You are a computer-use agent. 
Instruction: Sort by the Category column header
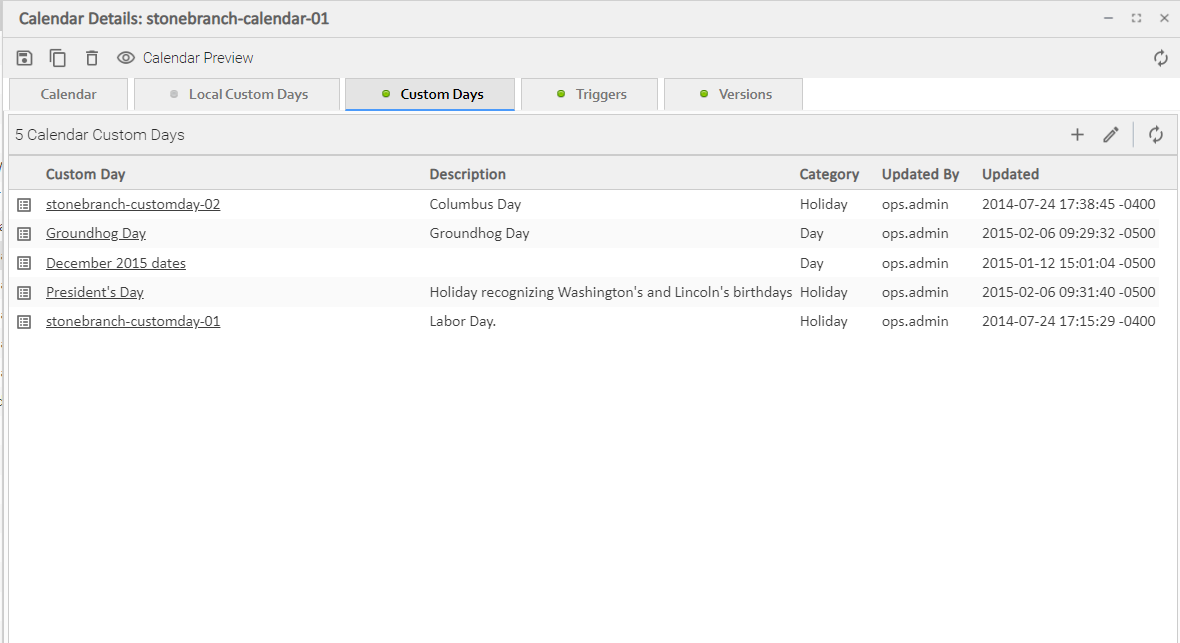[829, 174]
